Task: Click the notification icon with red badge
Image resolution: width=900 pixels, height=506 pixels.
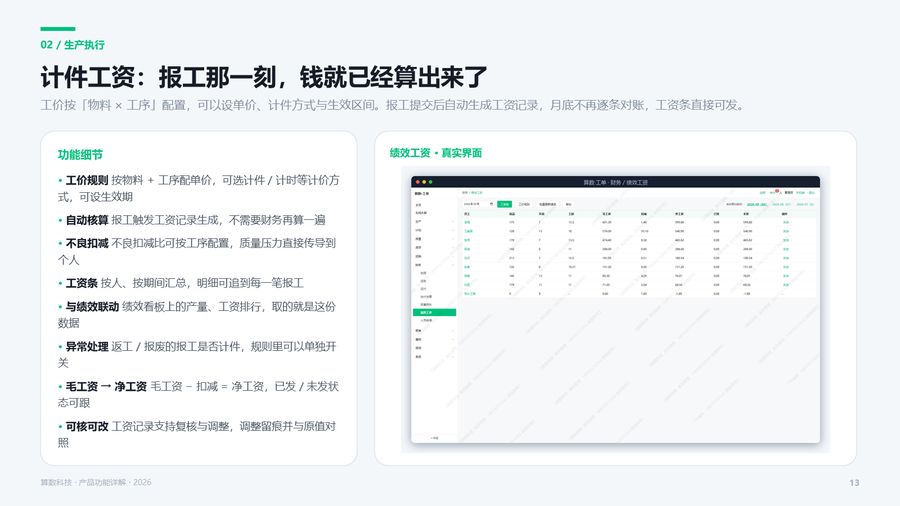Action: (x=775, y=192)
